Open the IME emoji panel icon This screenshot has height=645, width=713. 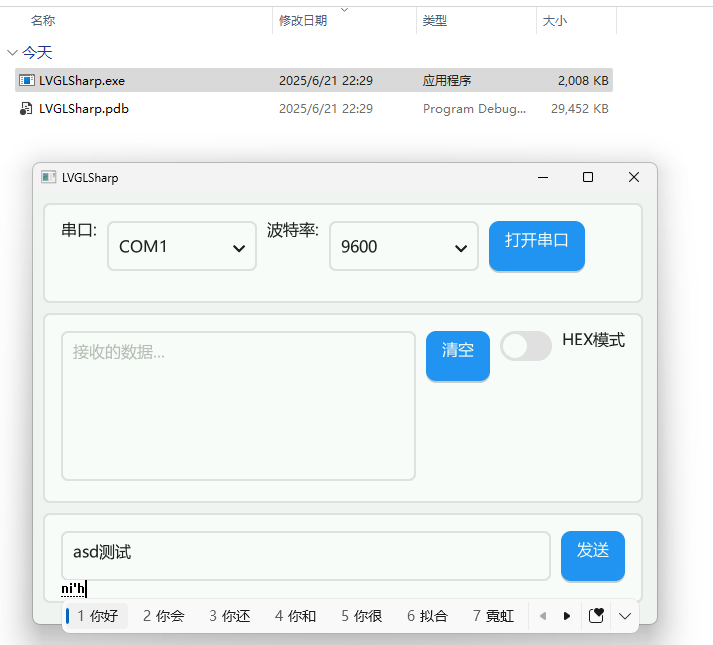pyautogui.click(x=596, y=616)
